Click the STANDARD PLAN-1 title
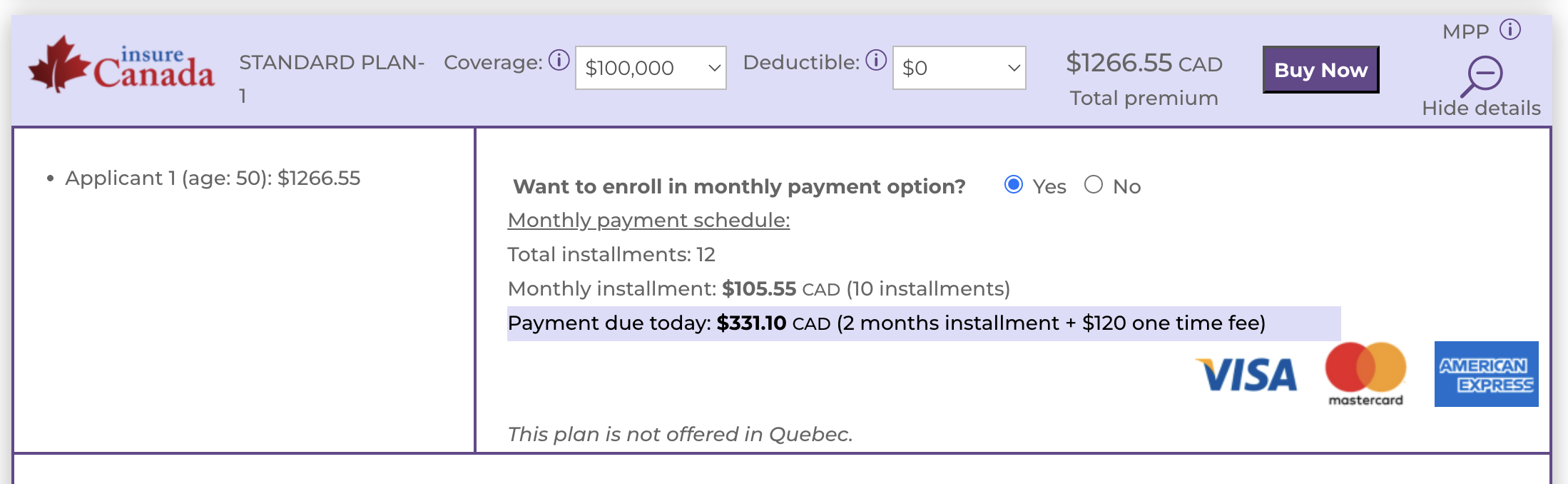This screenshot has height=484, width=1568. pyautogui.click(x=332, y=63)
